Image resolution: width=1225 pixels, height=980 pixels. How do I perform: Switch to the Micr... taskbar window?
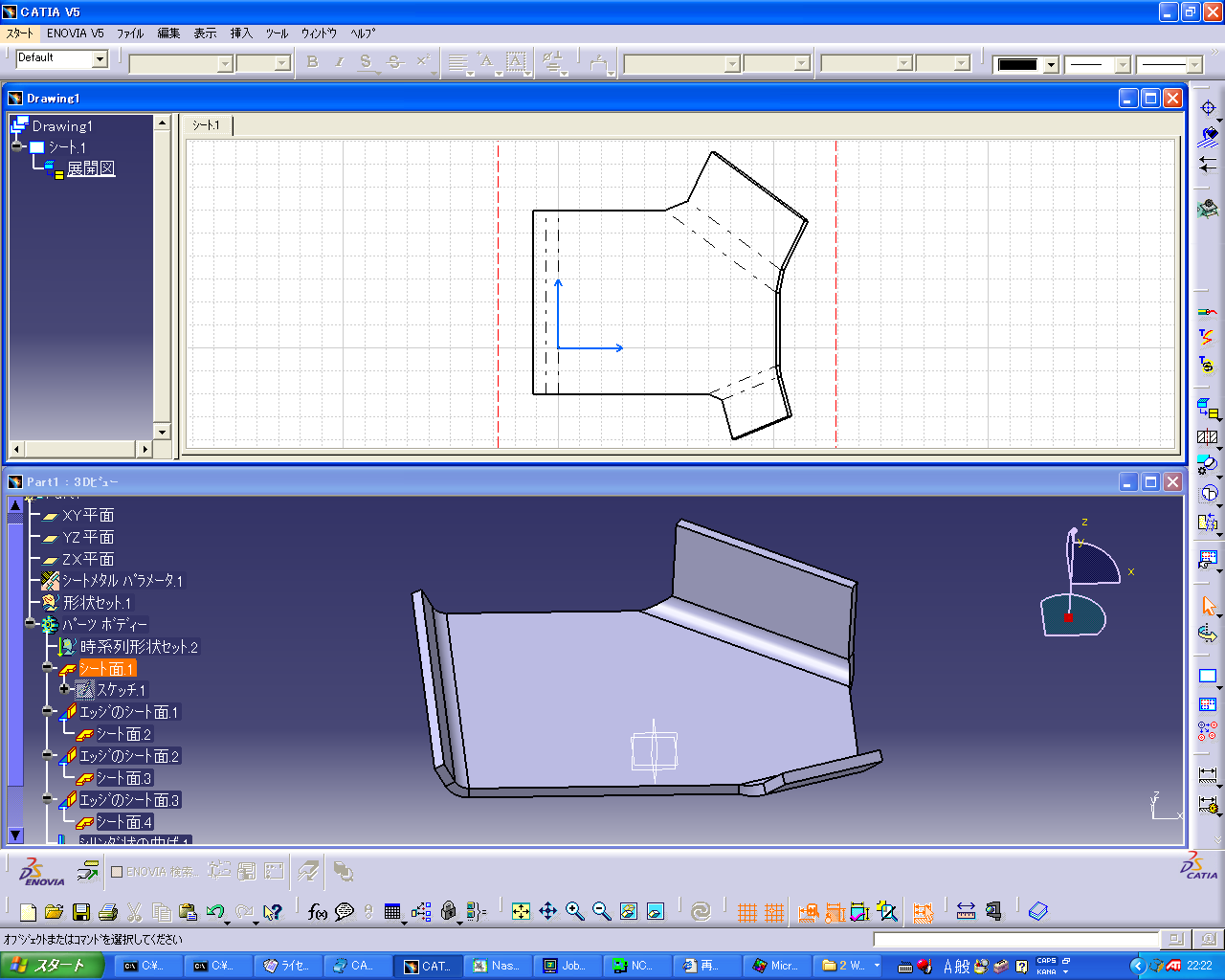[x=776, y=966]
